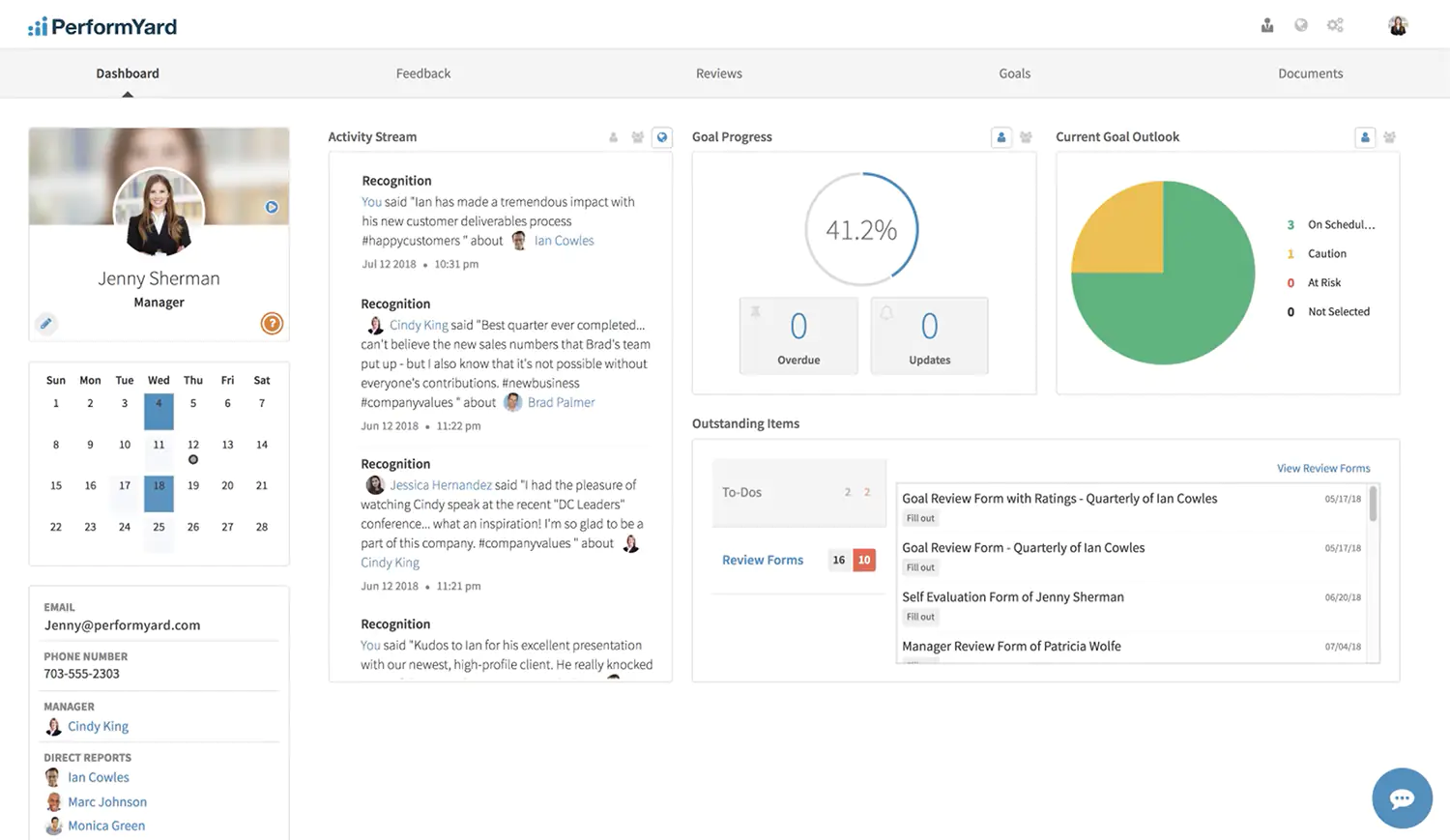The width and height of the screenshot is (1450, 840).
Task: Select team view in Goal Progress
Action: click(x=1026, y=137)
